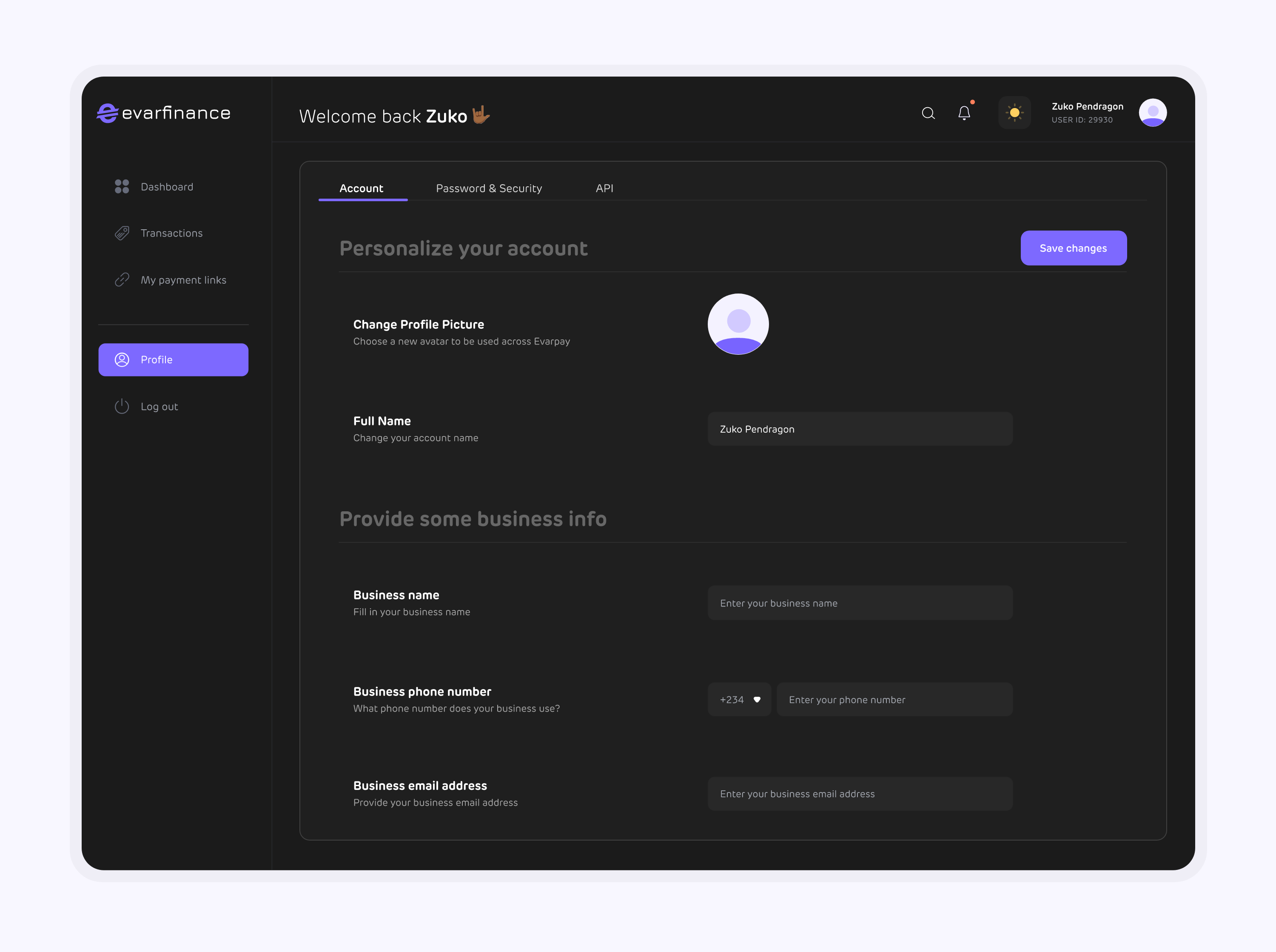Screen dimensions: 1276x952
Task: Click the Welcome back Zuko greeting
Action: (x=395, y=115)
